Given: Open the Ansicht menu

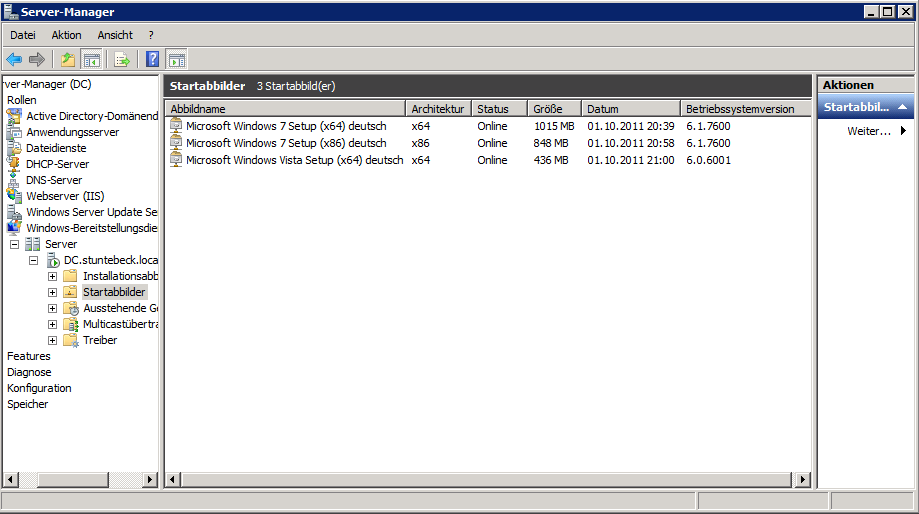Looking at the screenshot, I should click(115, 35).
